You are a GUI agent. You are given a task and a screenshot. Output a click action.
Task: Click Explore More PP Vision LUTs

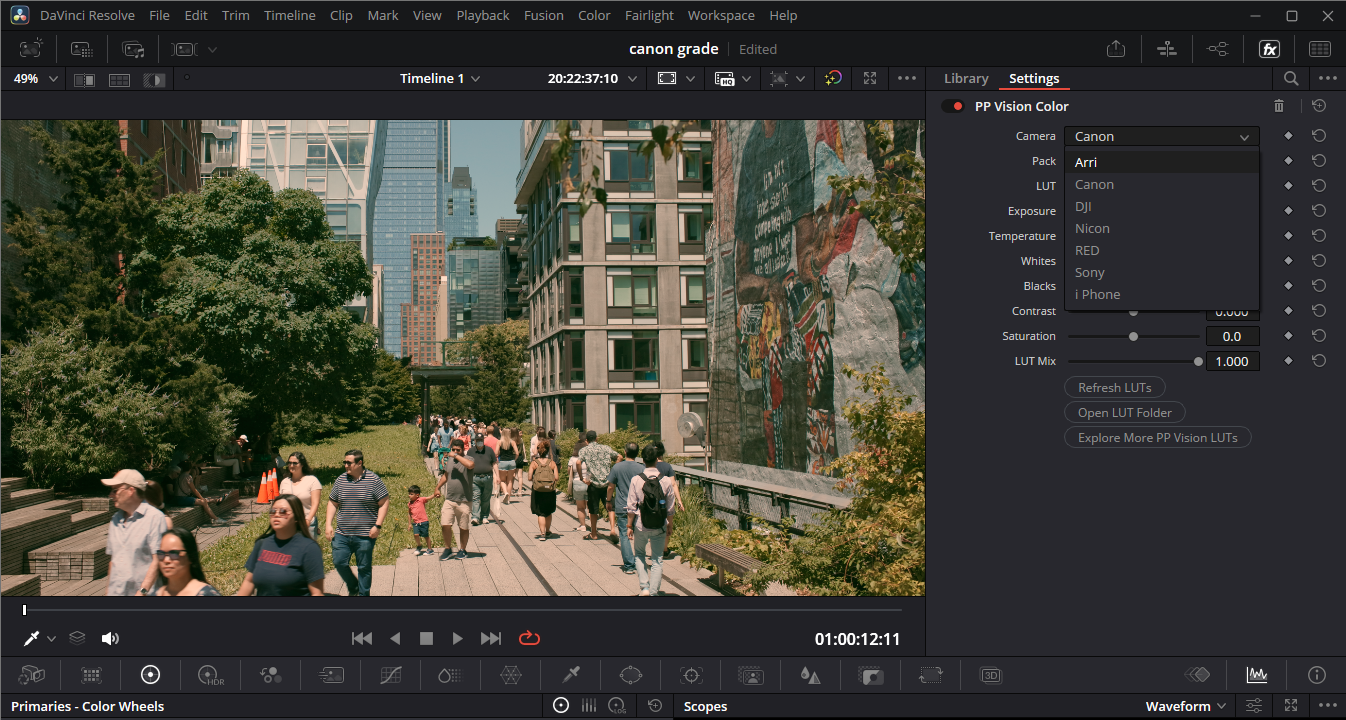pos(1157,437)
